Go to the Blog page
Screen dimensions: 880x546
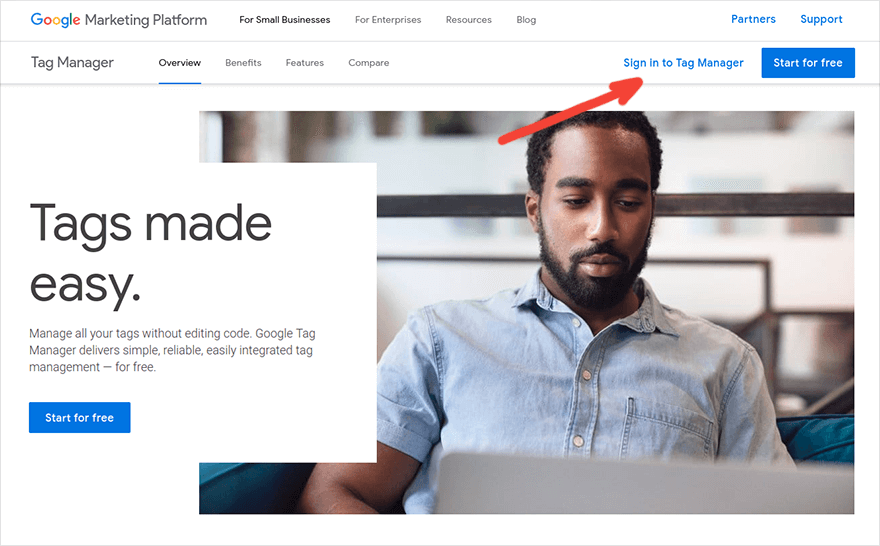point(526,20)
